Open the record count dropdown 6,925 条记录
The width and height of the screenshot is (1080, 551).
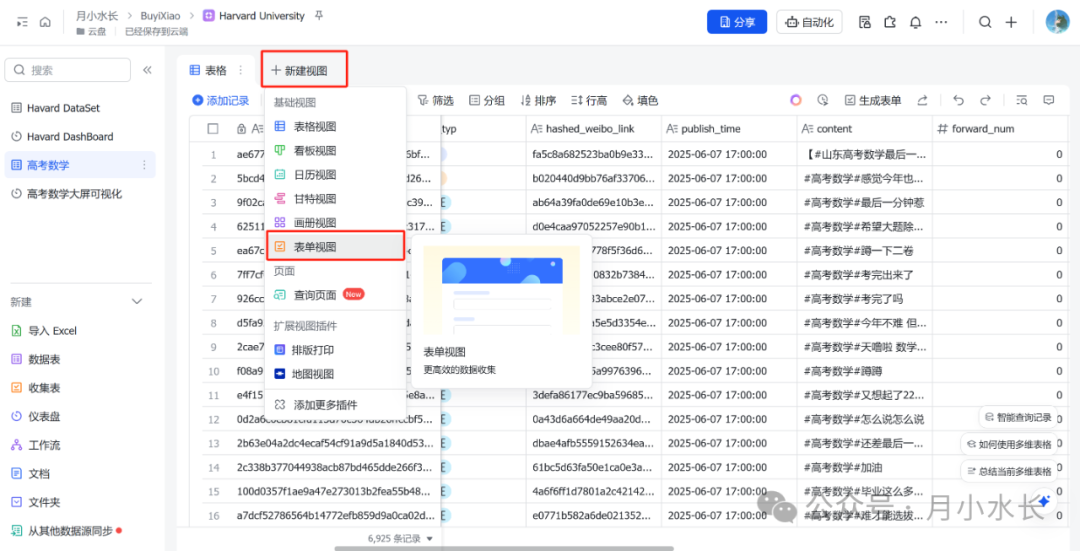click(401, 538)
